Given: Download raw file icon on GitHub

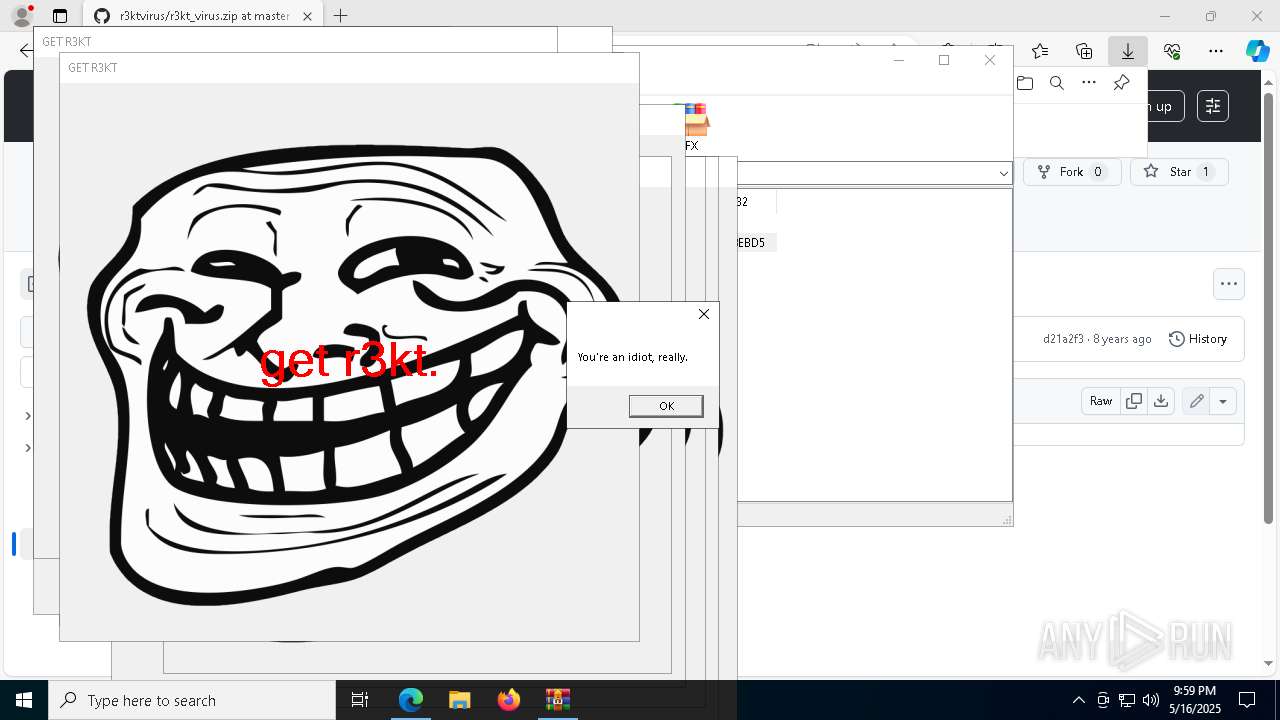Looking at the screenshot, I should 1161,401.
